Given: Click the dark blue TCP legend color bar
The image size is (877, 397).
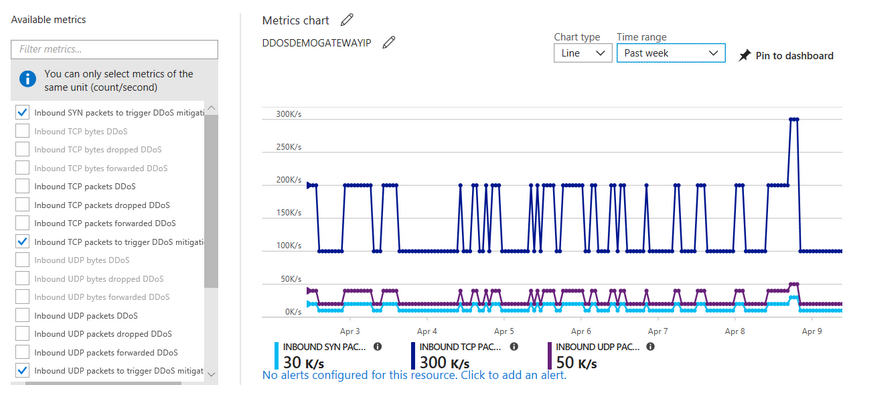Looking at the screenshot, I should pyautogui.click(x=413, y=356).
